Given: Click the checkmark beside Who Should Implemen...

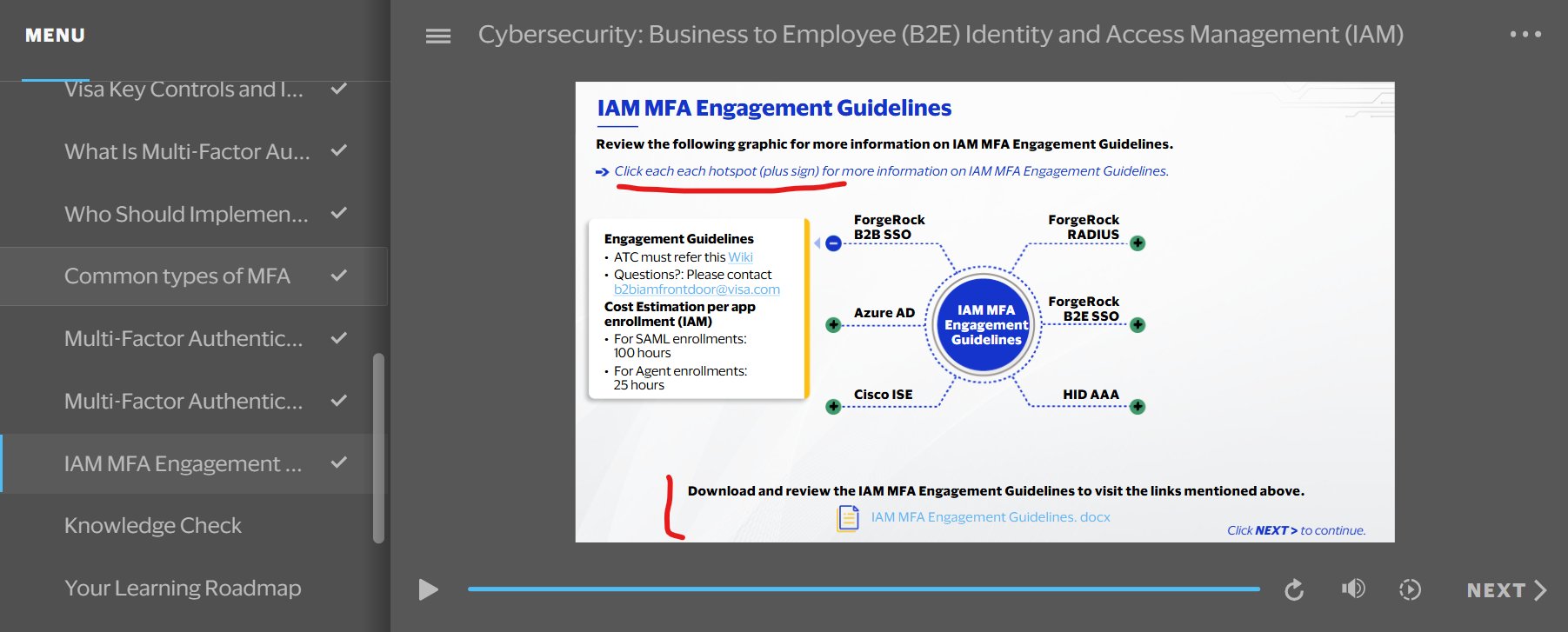Looking at the screenshot, I should (339, 213).
